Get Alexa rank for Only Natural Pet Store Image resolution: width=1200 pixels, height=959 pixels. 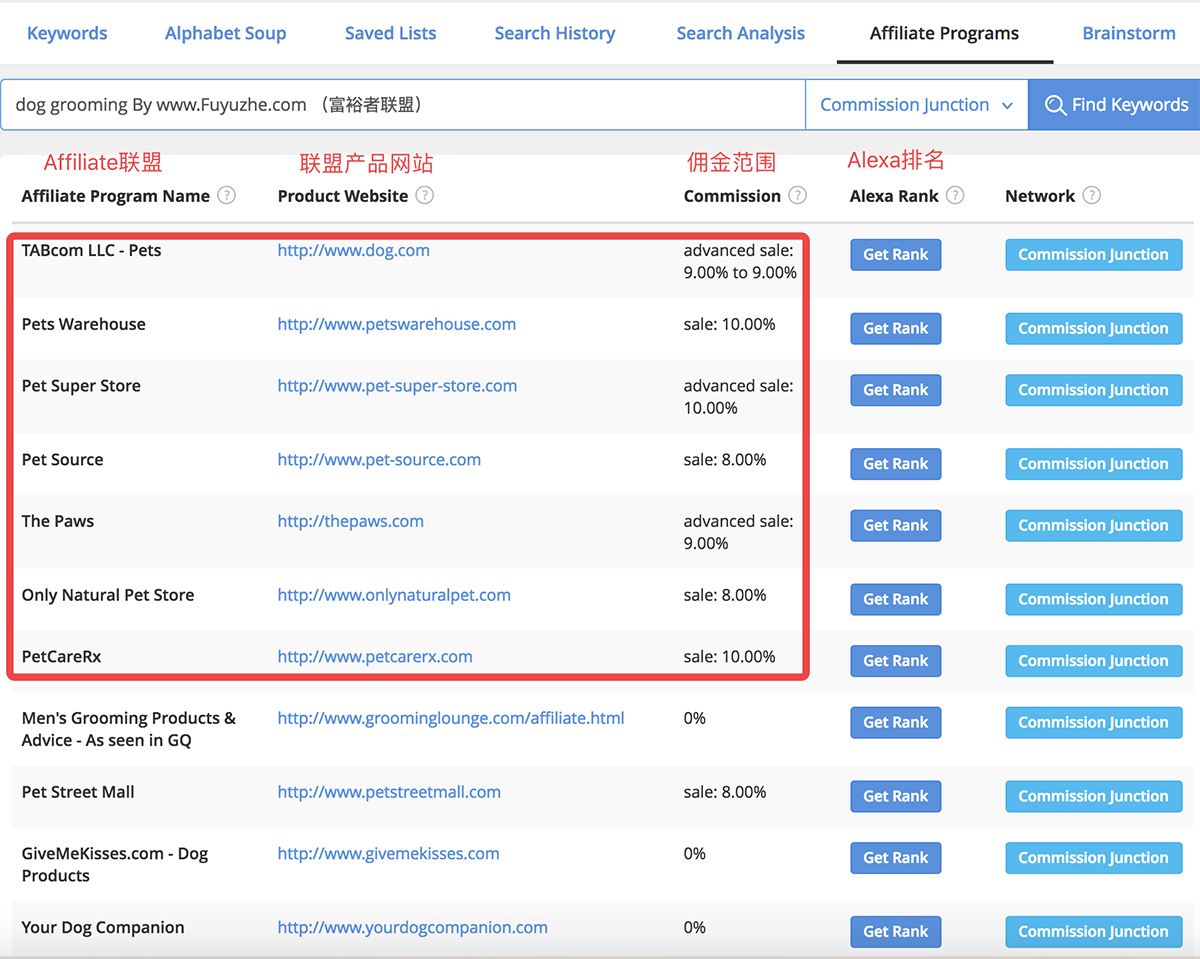(x=896, y=600)
